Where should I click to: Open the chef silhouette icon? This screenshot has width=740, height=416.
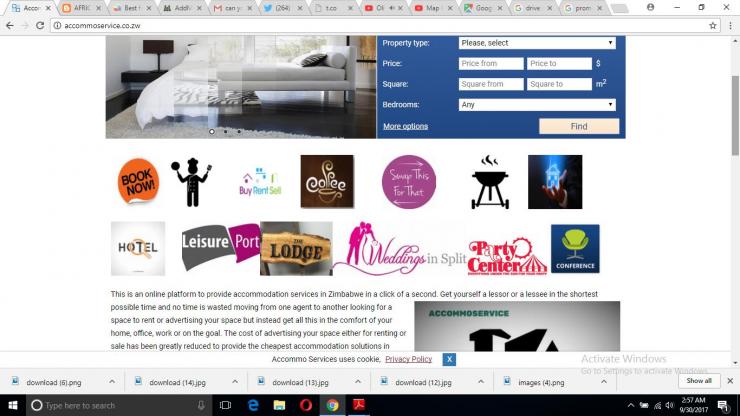coord(192,182)
